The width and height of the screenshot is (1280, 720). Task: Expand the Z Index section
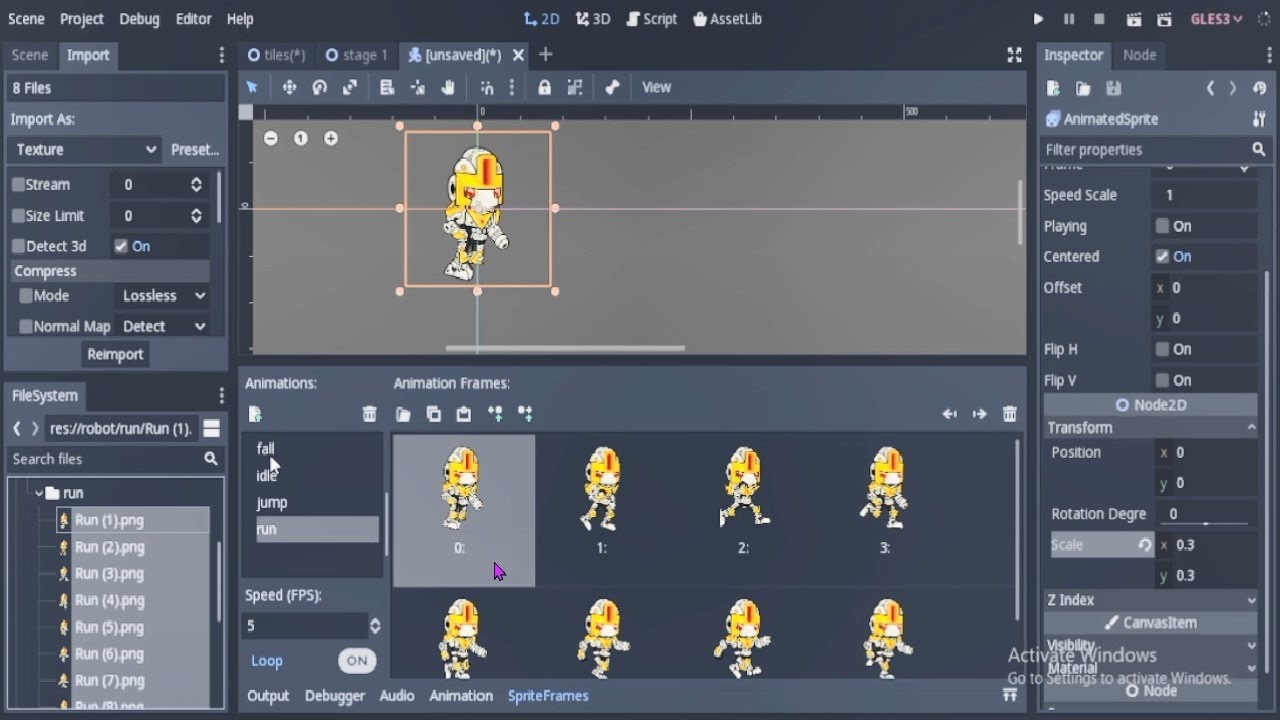click(x=1150, y=600)
